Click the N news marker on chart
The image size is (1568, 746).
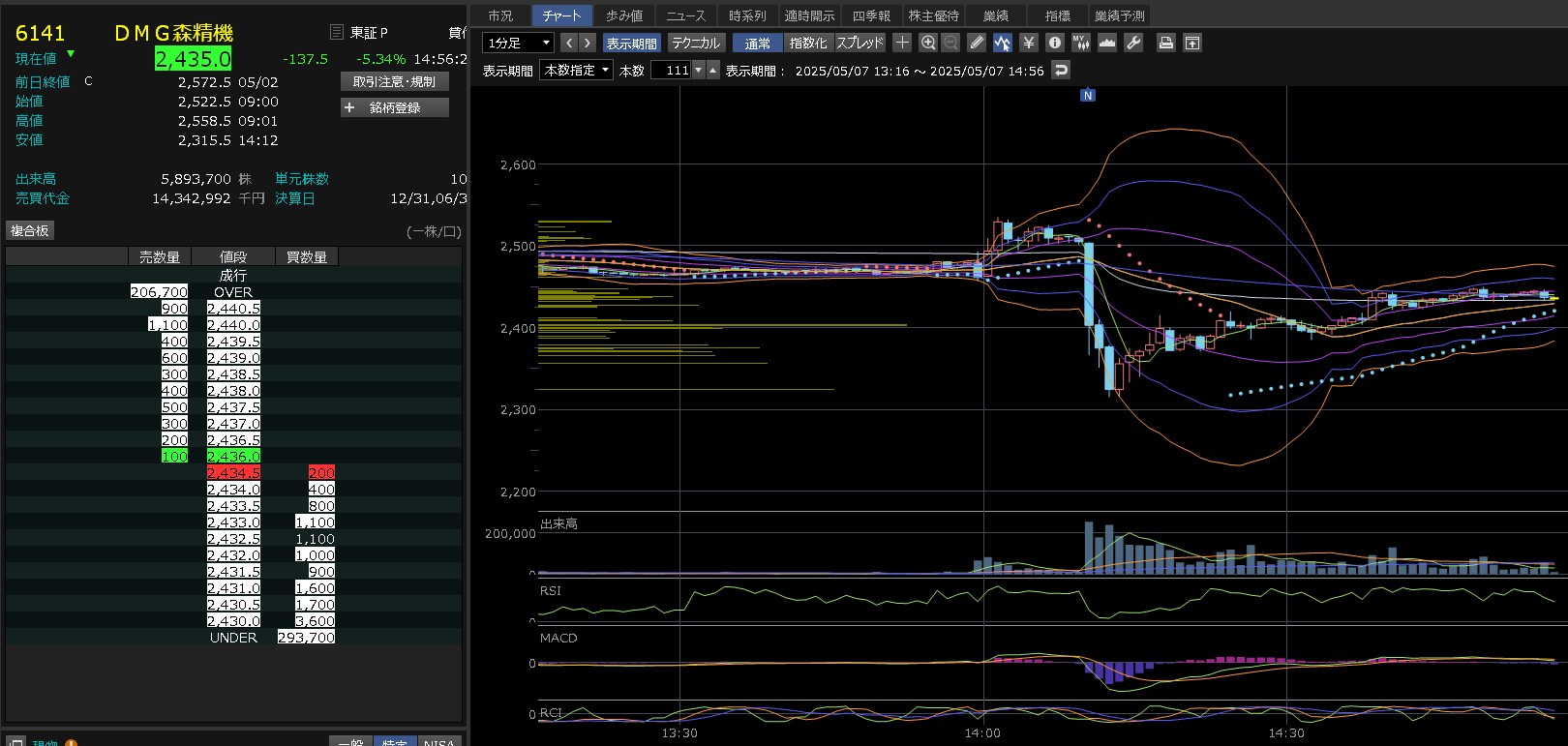[x=1088, y=95]
